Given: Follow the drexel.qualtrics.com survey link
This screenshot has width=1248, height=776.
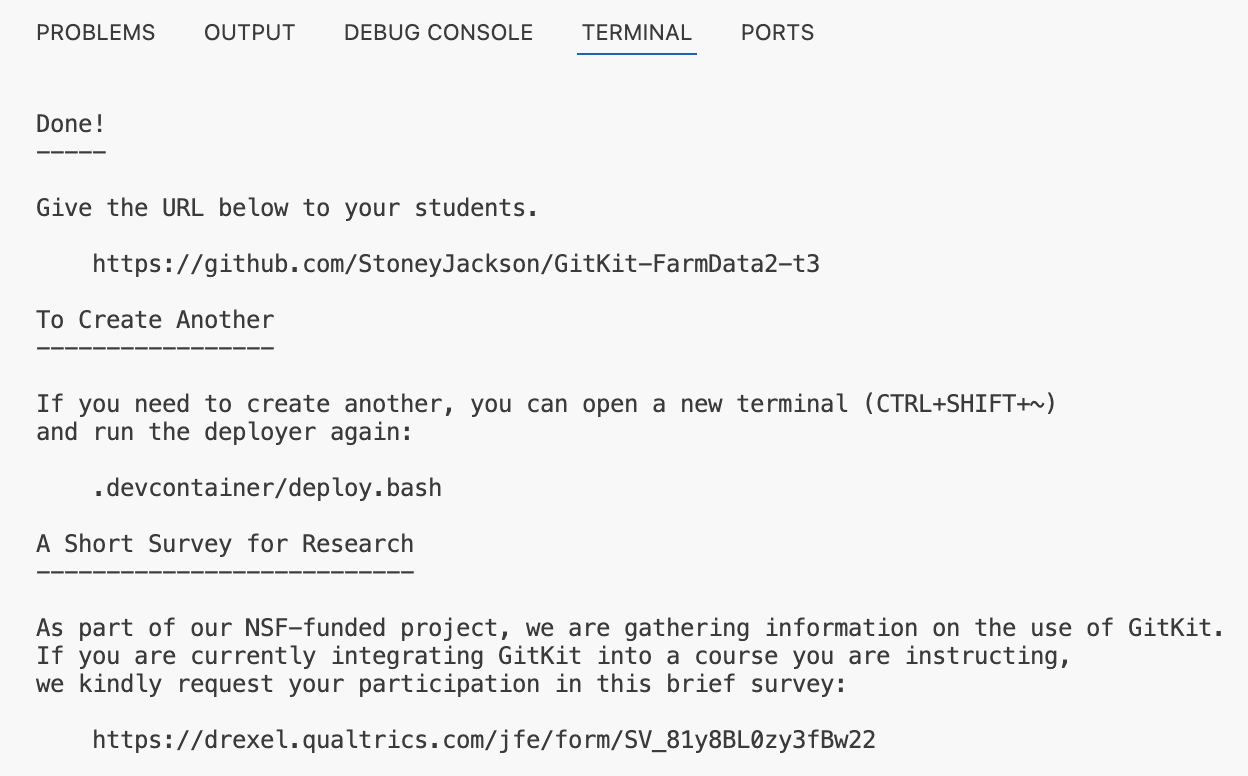Looking at the screenshot, I should [484, 741].
